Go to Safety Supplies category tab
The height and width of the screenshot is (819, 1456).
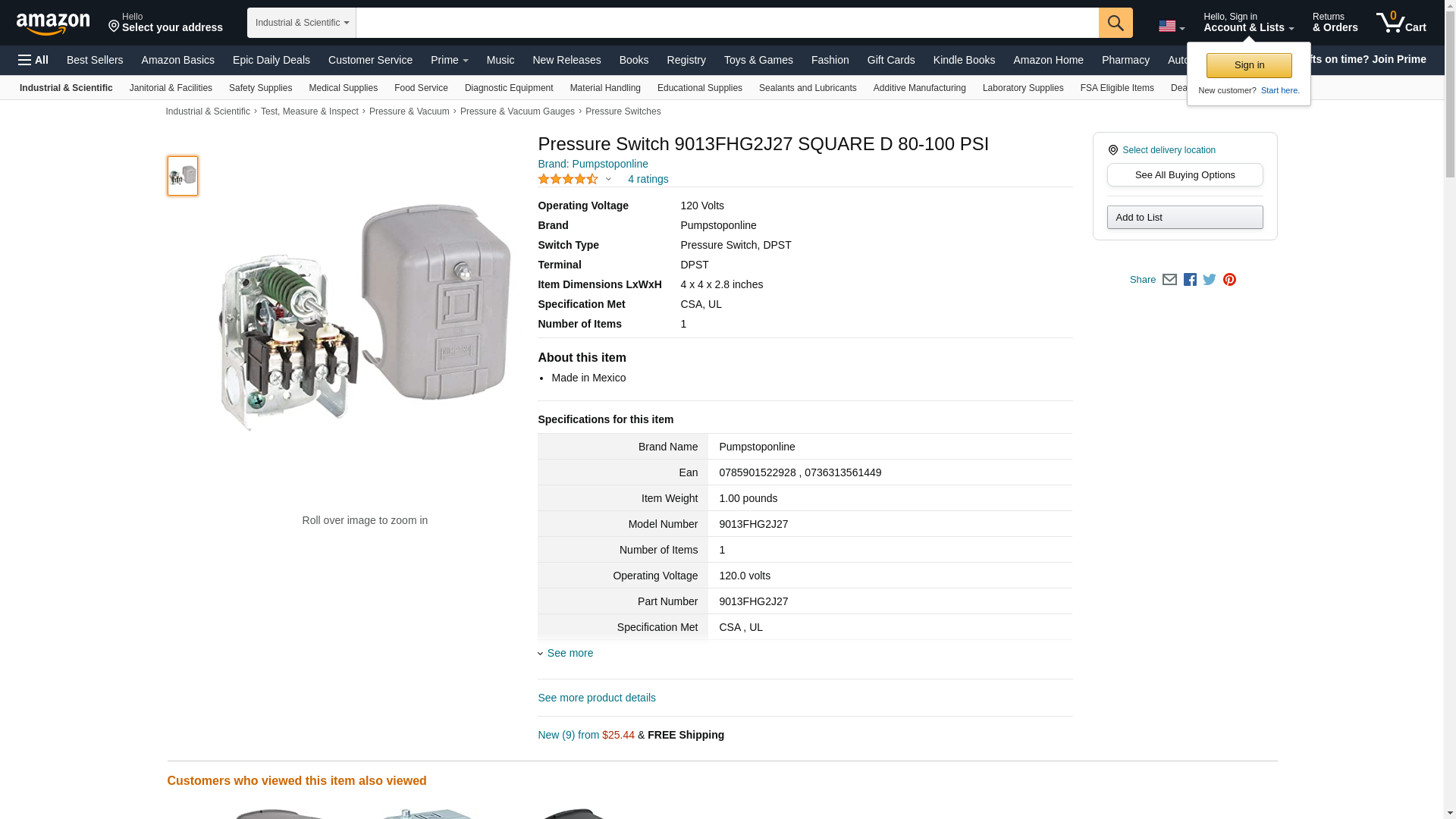click(x=260, y=88)
